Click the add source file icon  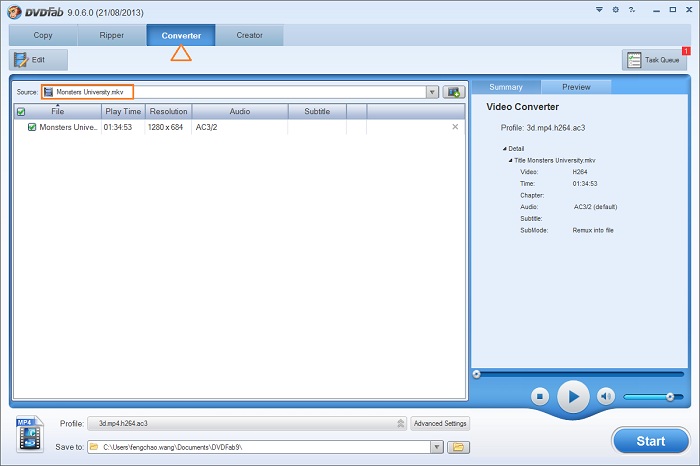click(454, 92)
